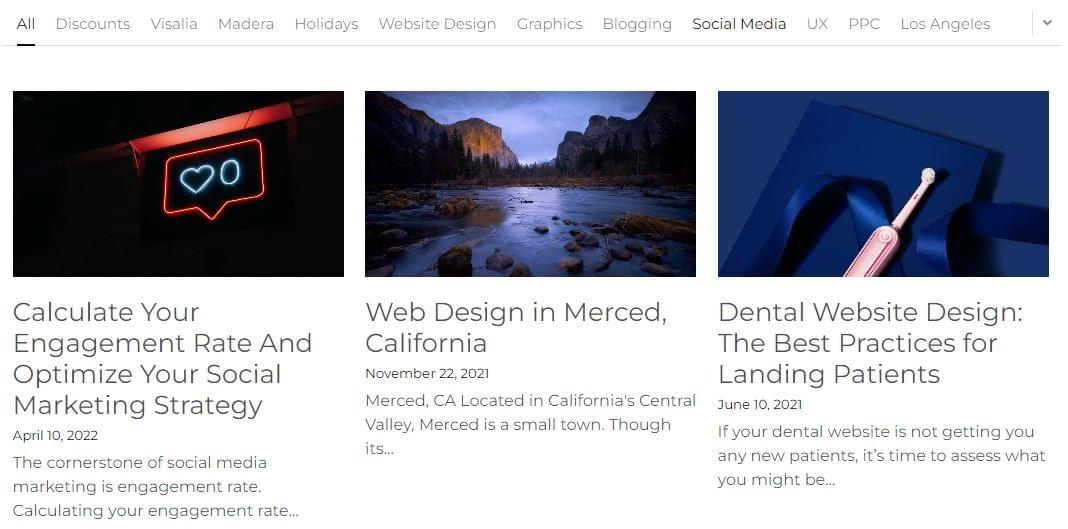
Task: Click the mountain river landscape thumbnail
Action: point(530,184)
